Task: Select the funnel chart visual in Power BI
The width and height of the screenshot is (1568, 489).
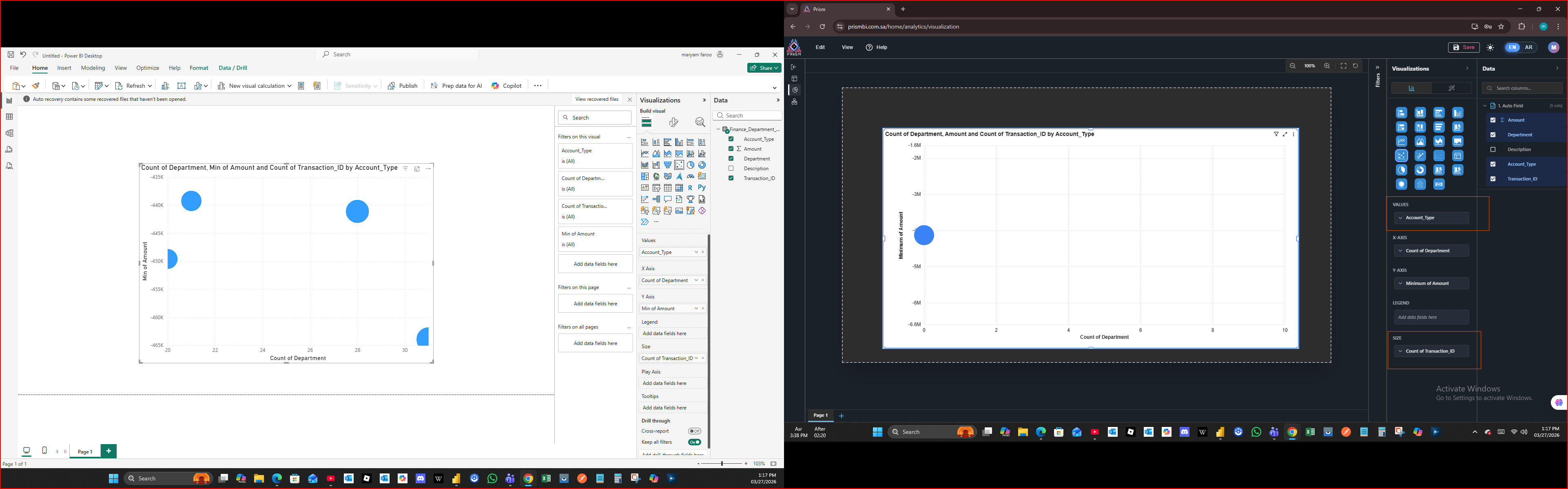Action: point(668,165)
